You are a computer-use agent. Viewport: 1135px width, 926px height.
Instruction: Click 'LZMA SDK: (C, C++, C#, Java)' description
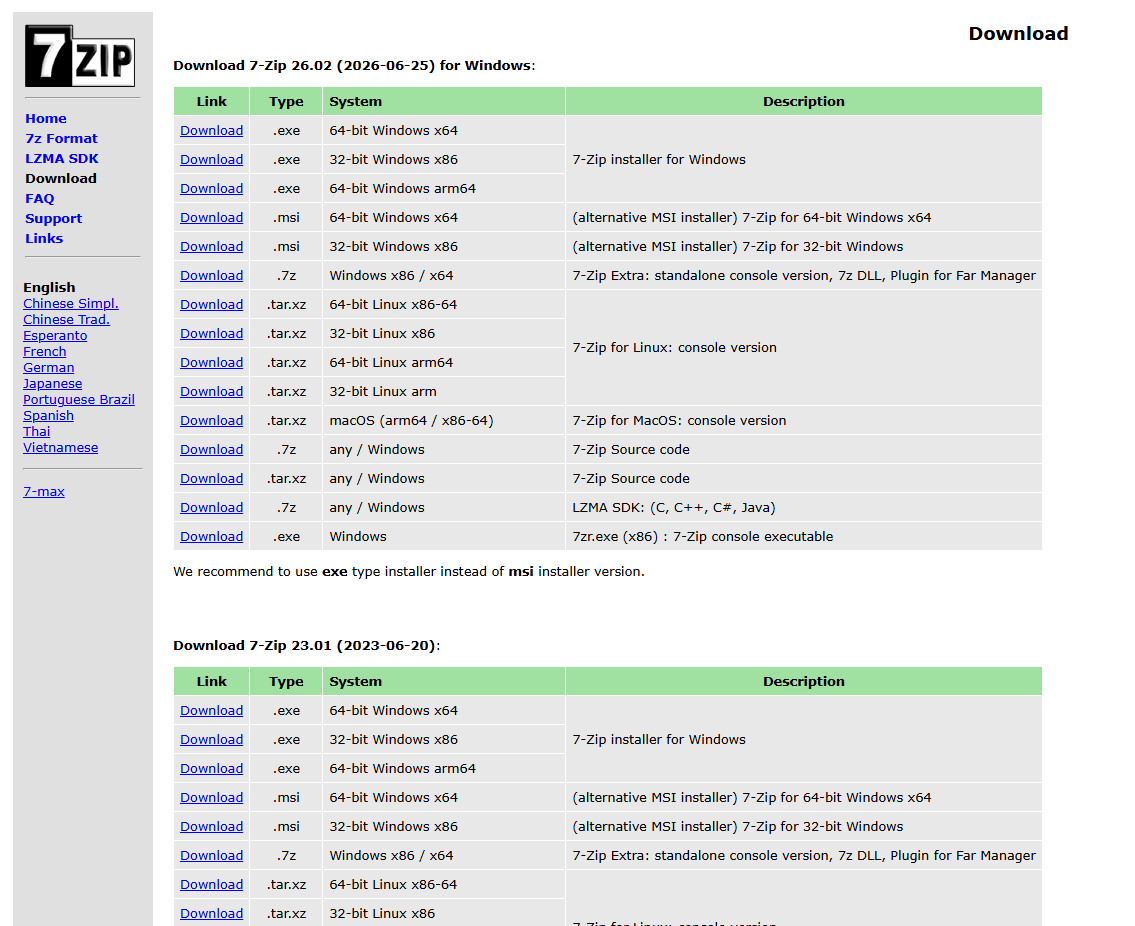(674, 507)
